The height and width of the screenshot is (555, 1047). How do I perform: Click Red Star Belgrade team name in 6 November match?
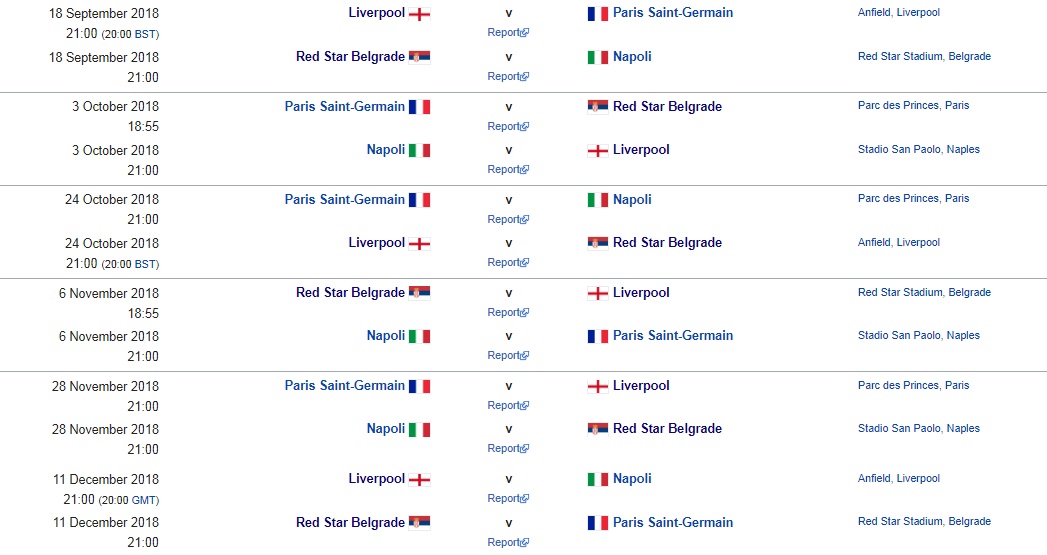pos(350,293)
